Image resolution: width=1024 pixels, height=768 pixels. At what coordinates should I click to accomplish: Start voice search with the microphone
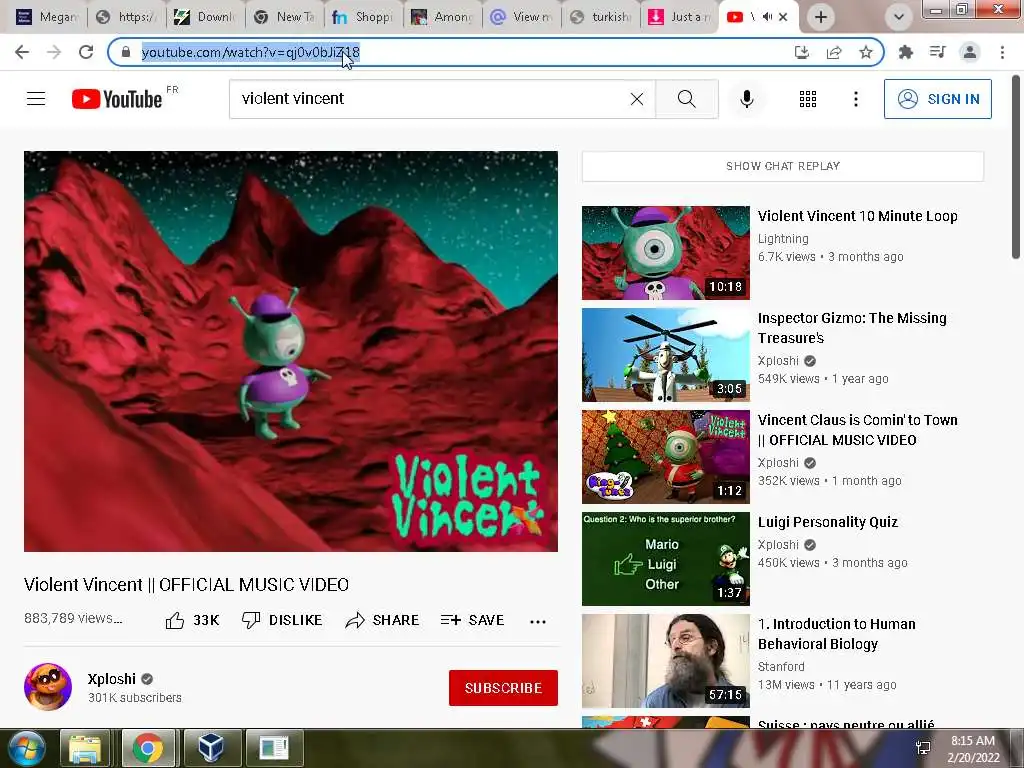point(747,99)
